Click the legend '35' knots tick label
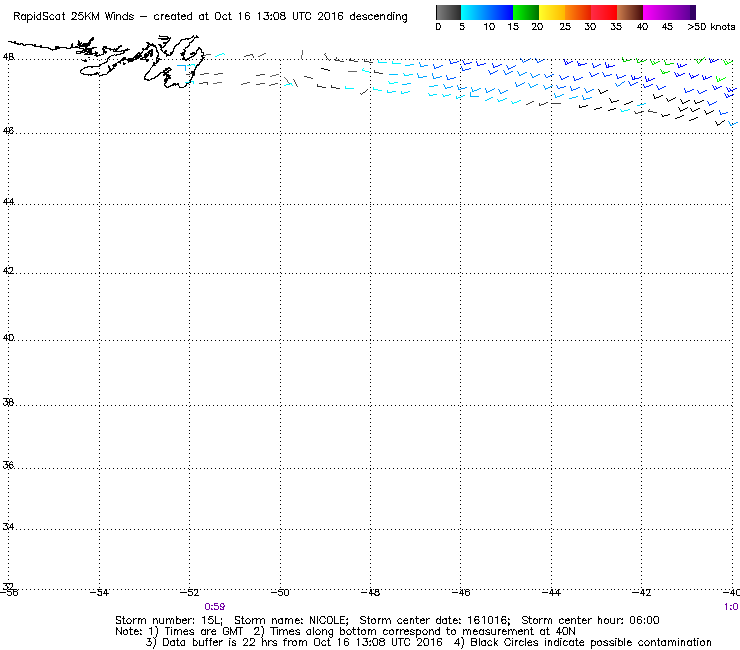 coord(616,27)
